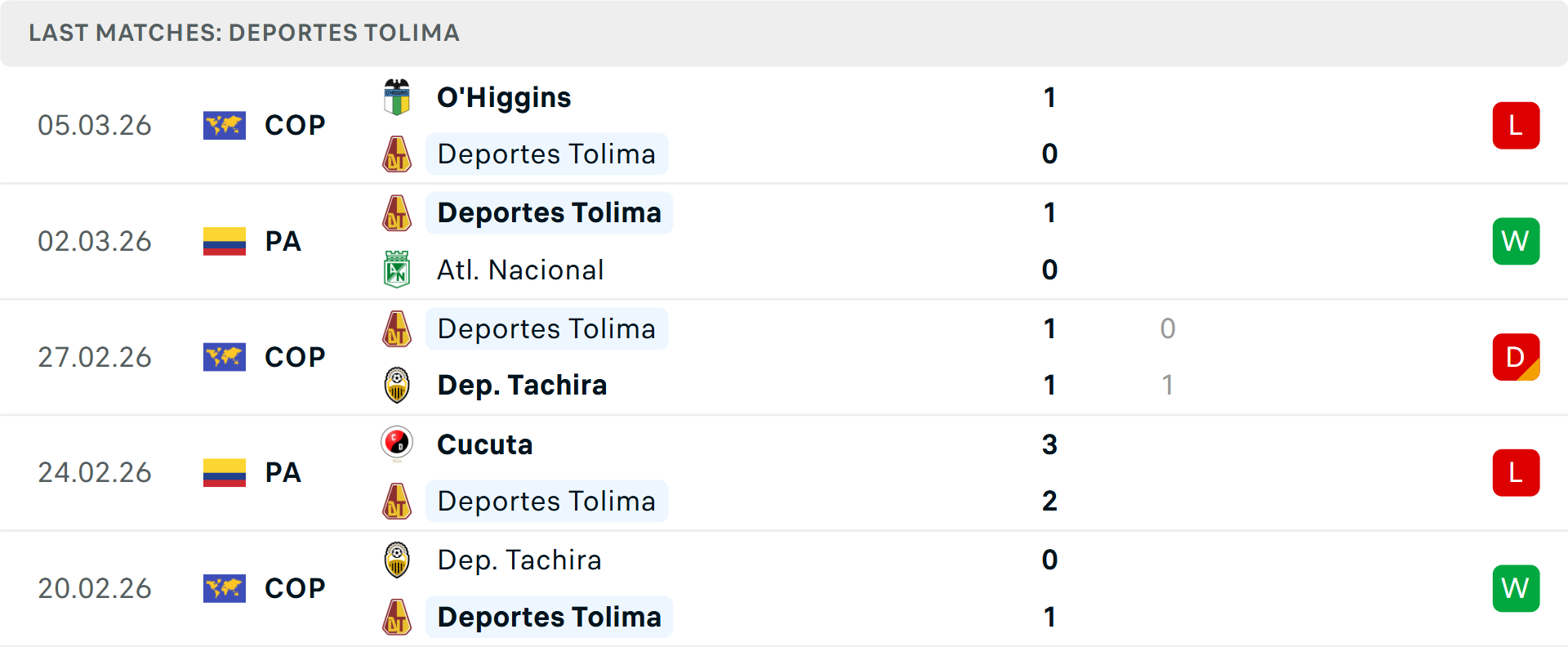Click the Dep. Tachira team name link
This screenshot has height=647, width=1568.
(x=520, y=385)
